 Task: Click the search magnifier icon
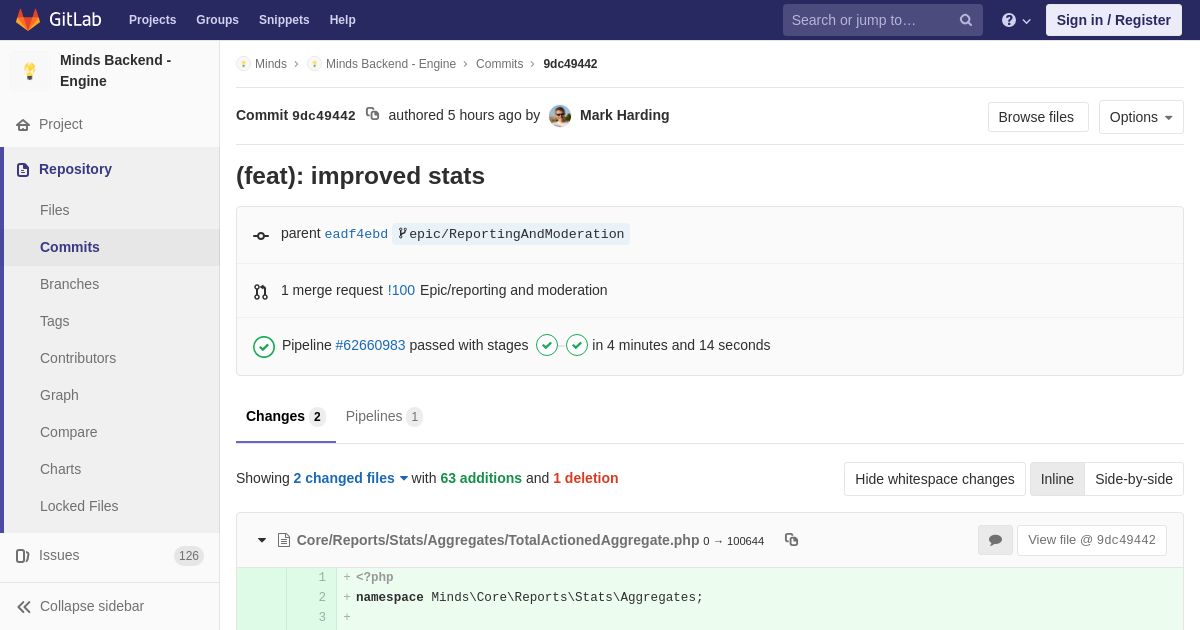(965, 20)
